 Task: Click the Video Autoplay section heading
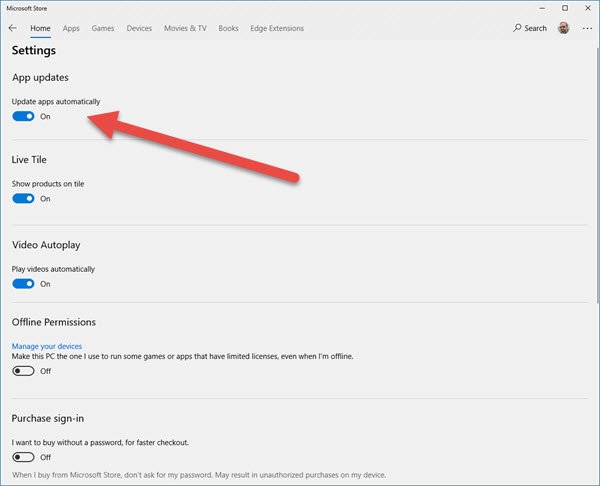click(x=46, y=245)
